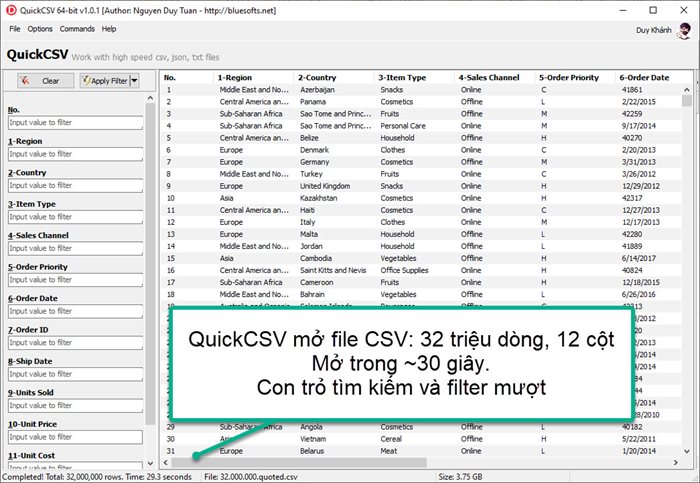This screenshot has height=483, width=700.
Task: Select the Denmark country cell
Action: click(314, 150)
